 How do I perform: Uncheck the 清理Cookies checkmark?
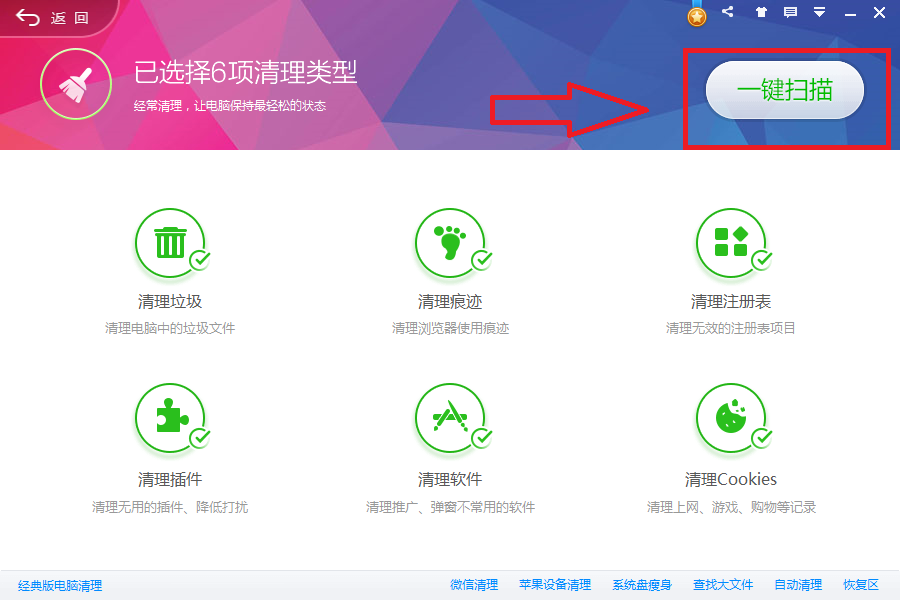[762, 437]
